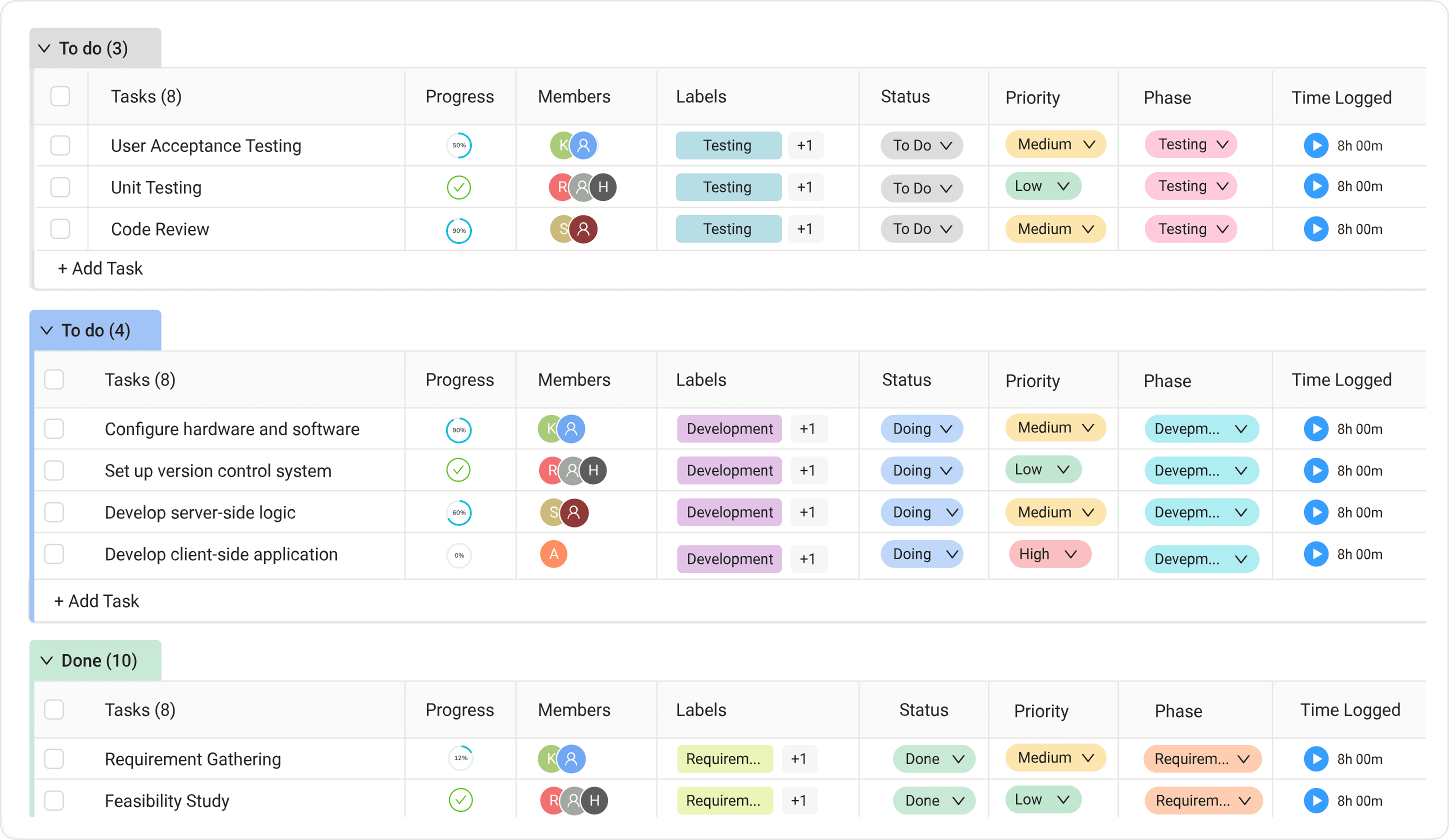Click Add Task under the To do (3) group

(x=100, y=268)
